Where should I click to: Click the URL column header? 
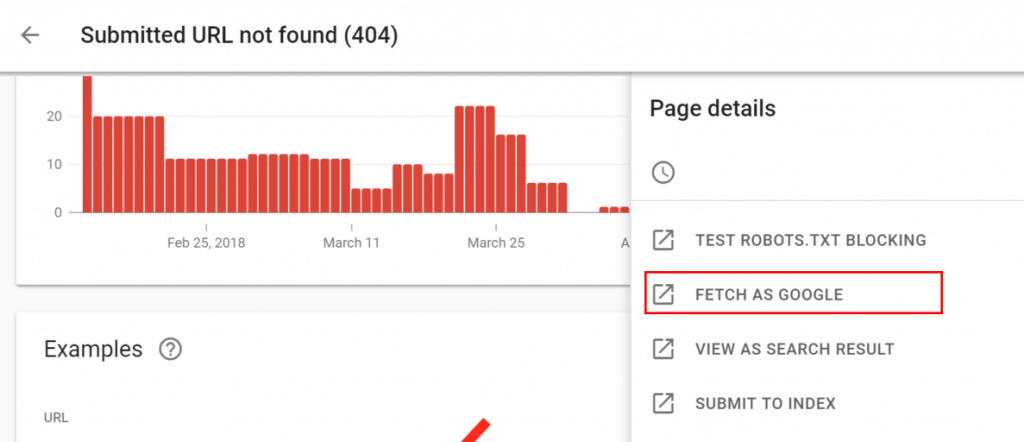(56, 417)
